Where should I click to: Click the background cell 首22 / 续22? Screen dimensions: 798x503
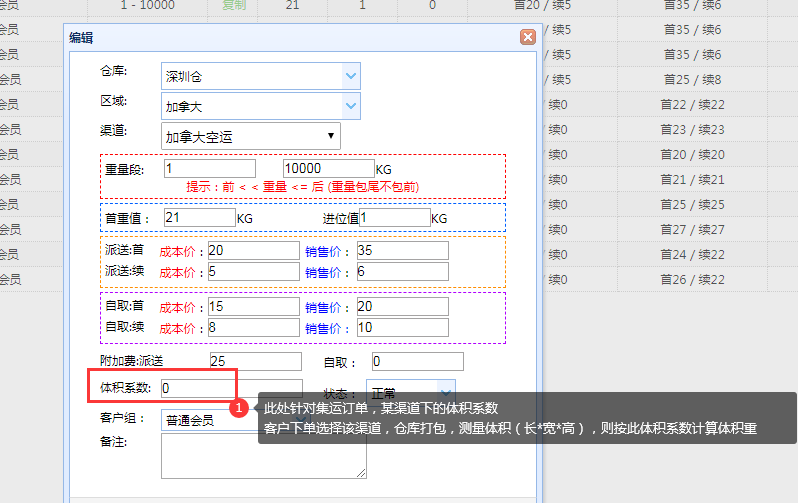click(x=692, y=104)
